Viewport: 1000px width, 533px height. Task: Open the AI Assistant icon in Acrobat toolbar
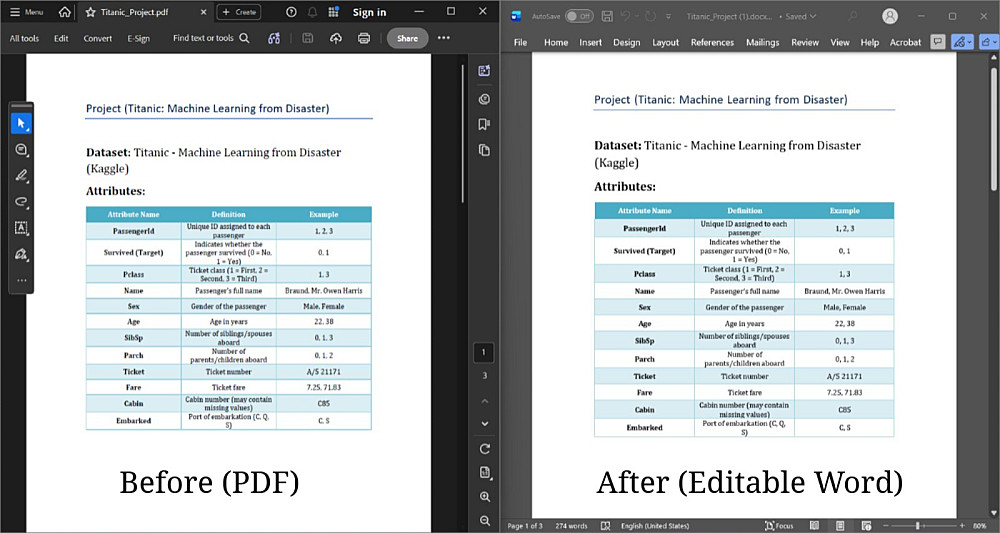tap(274, 38)
